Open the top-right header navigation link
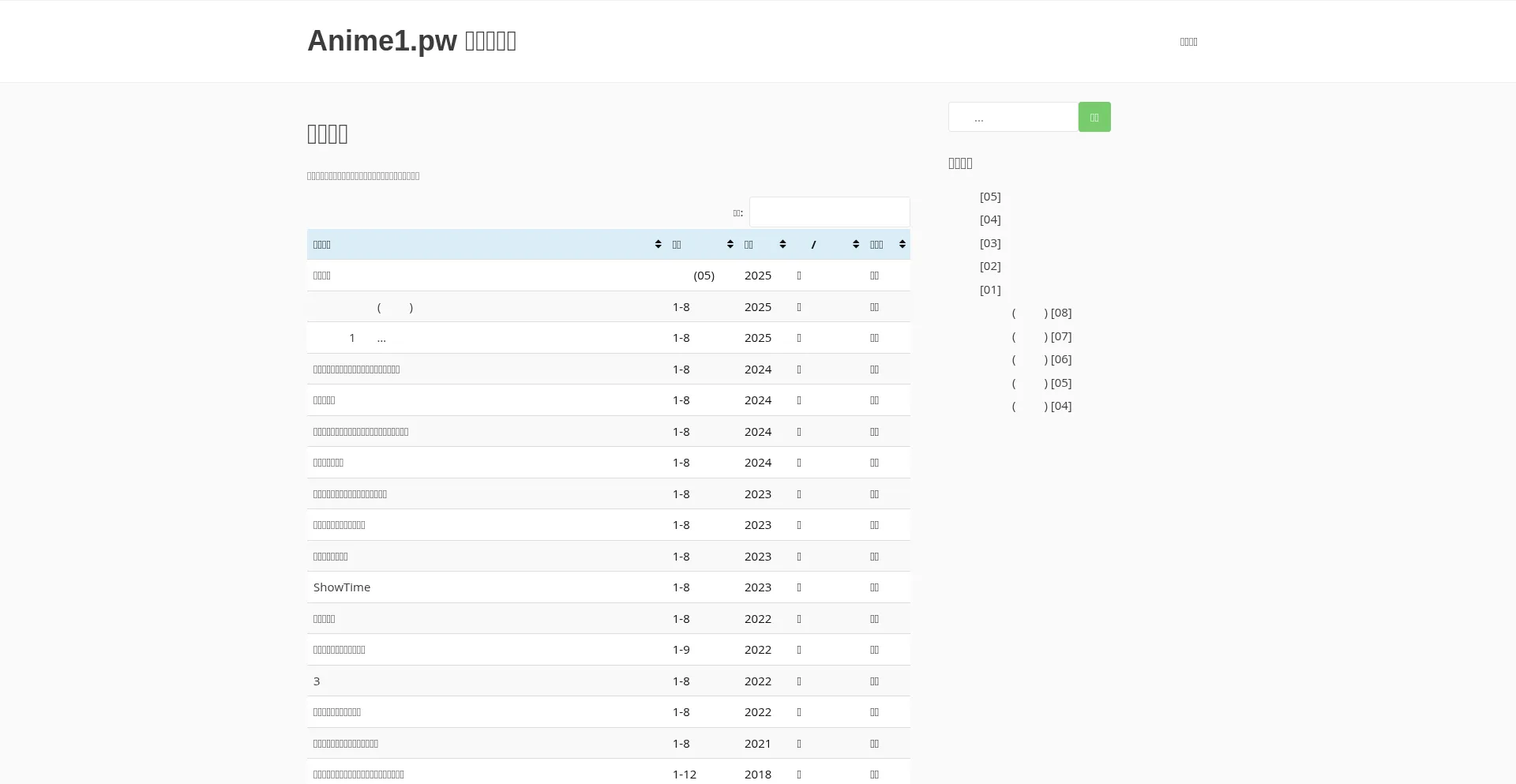1516x784 pixels. (x=1188, y=42)
